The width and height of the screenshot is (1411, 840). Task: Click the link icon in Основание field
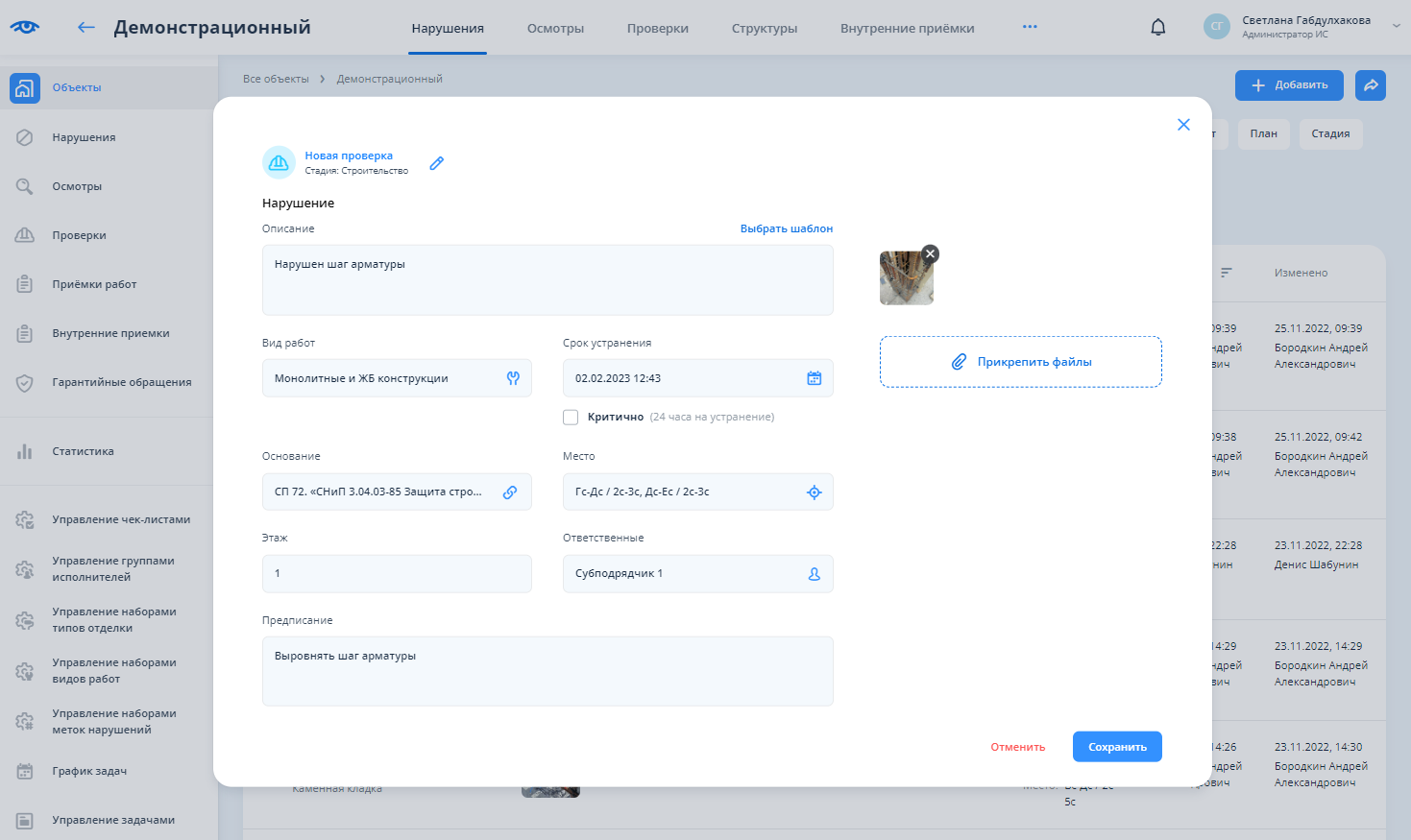tap(510, 492)
